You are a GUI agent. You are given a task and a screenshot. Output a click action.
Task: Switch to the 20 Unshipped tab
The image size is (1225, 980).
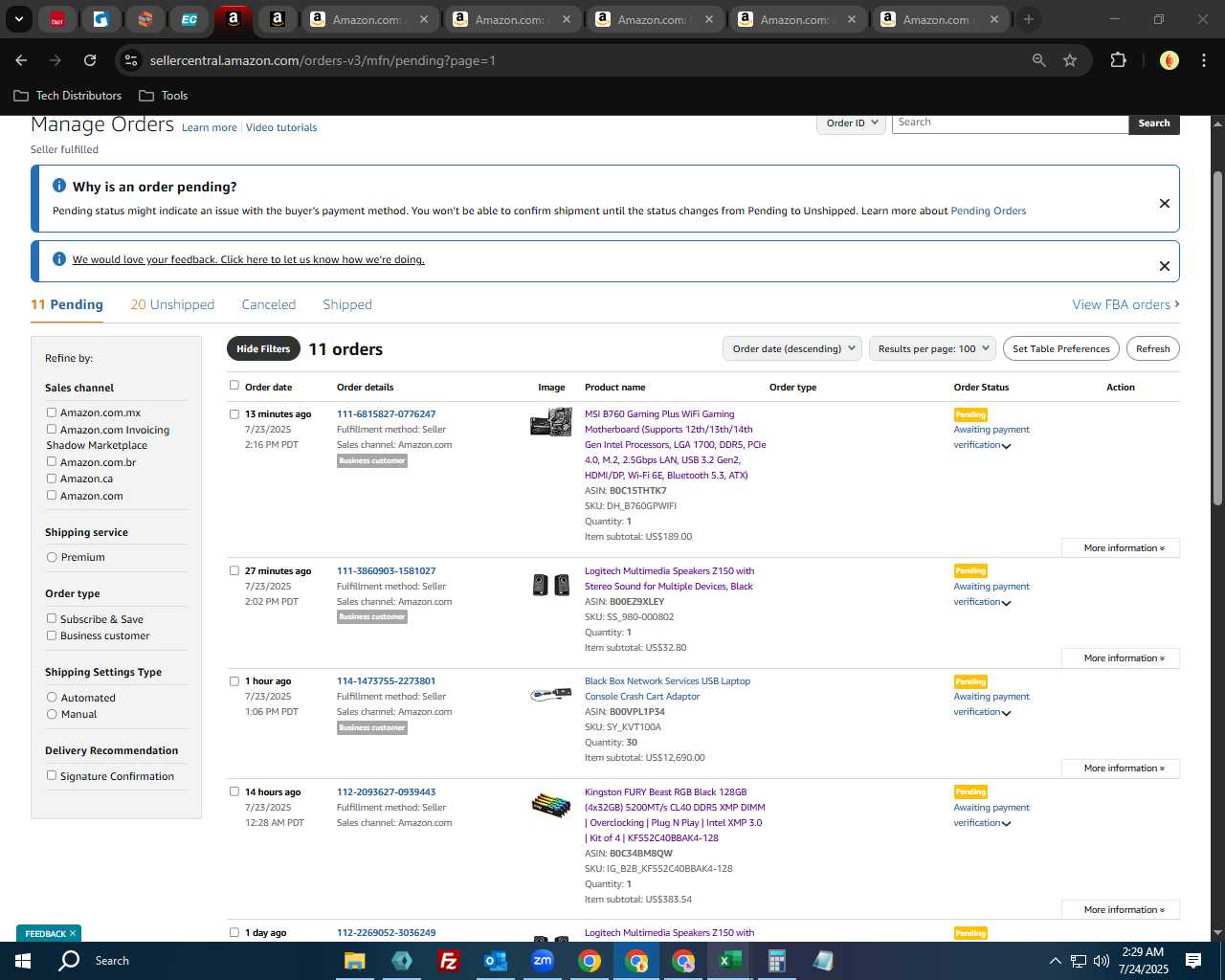[172, 304]
